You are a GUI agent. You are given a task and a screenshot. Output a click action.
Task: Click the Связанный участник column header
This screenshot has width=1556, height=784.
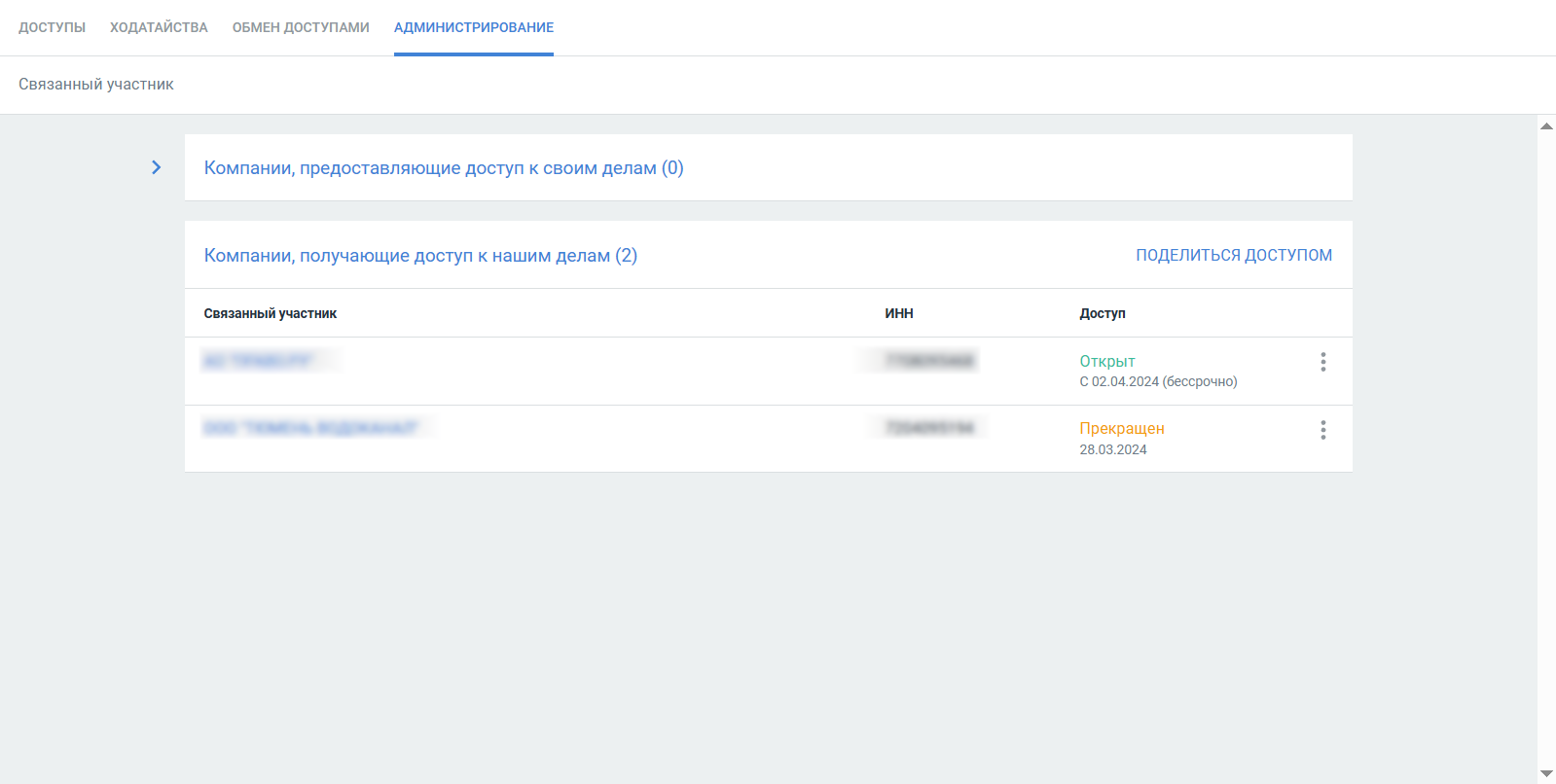click(271, 313)
